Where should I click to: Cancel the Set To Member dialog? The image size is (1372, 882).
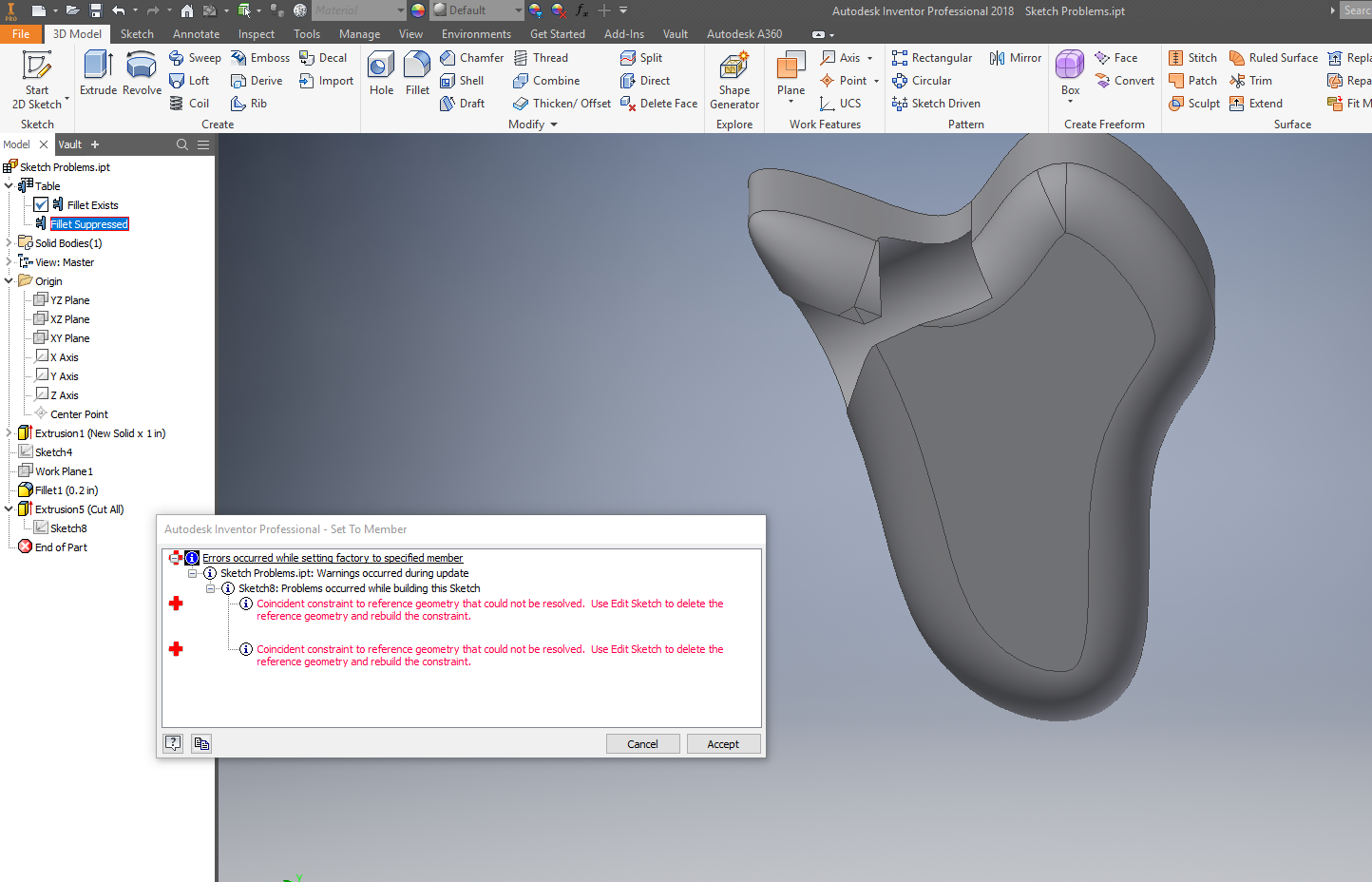(x=642, y=743)
